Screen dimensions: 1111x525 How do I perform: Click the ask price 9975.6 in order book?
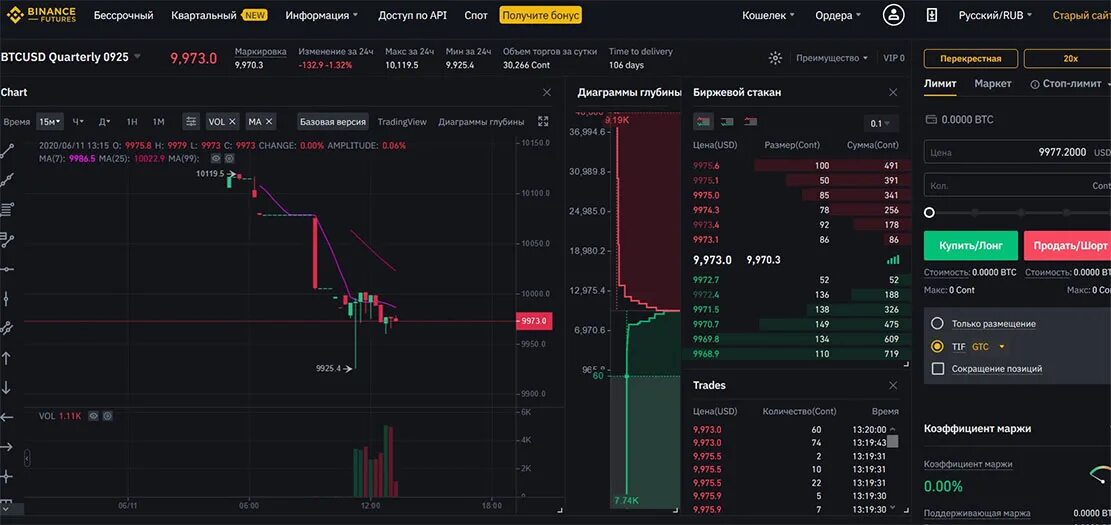click(x=706, y=166)
